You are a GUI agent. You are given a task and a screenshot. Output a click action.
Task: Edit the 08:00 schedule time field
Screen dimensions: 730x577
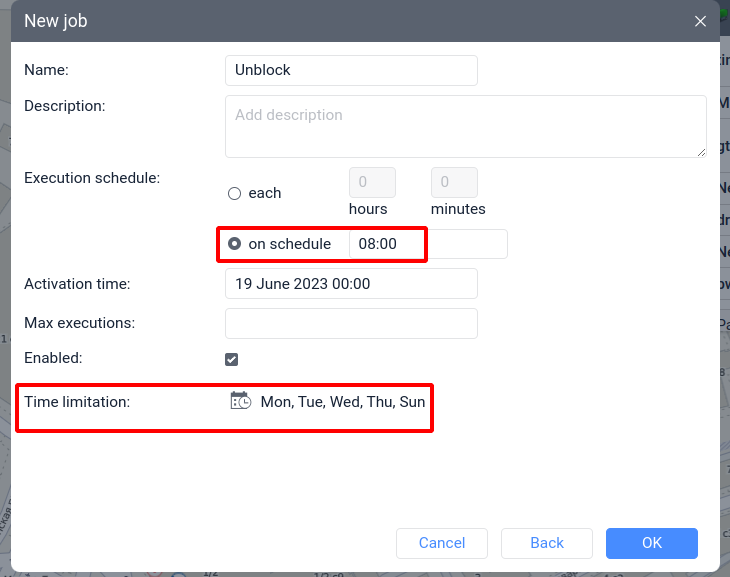(x=386, y=244)
